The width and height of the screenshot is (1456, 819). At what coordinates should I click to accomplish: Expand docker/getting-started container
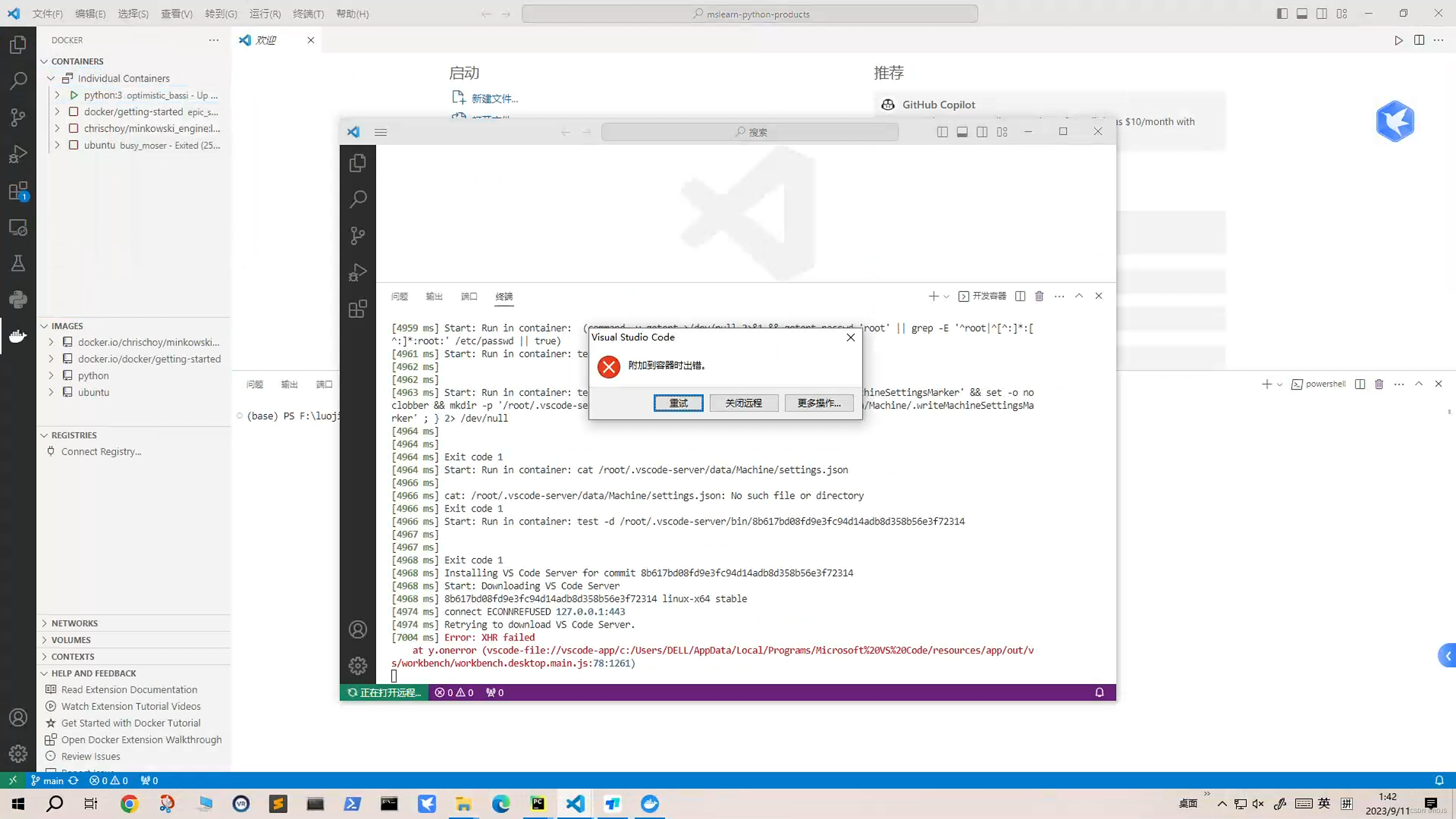pyautogui.click(x=57, y=112)
